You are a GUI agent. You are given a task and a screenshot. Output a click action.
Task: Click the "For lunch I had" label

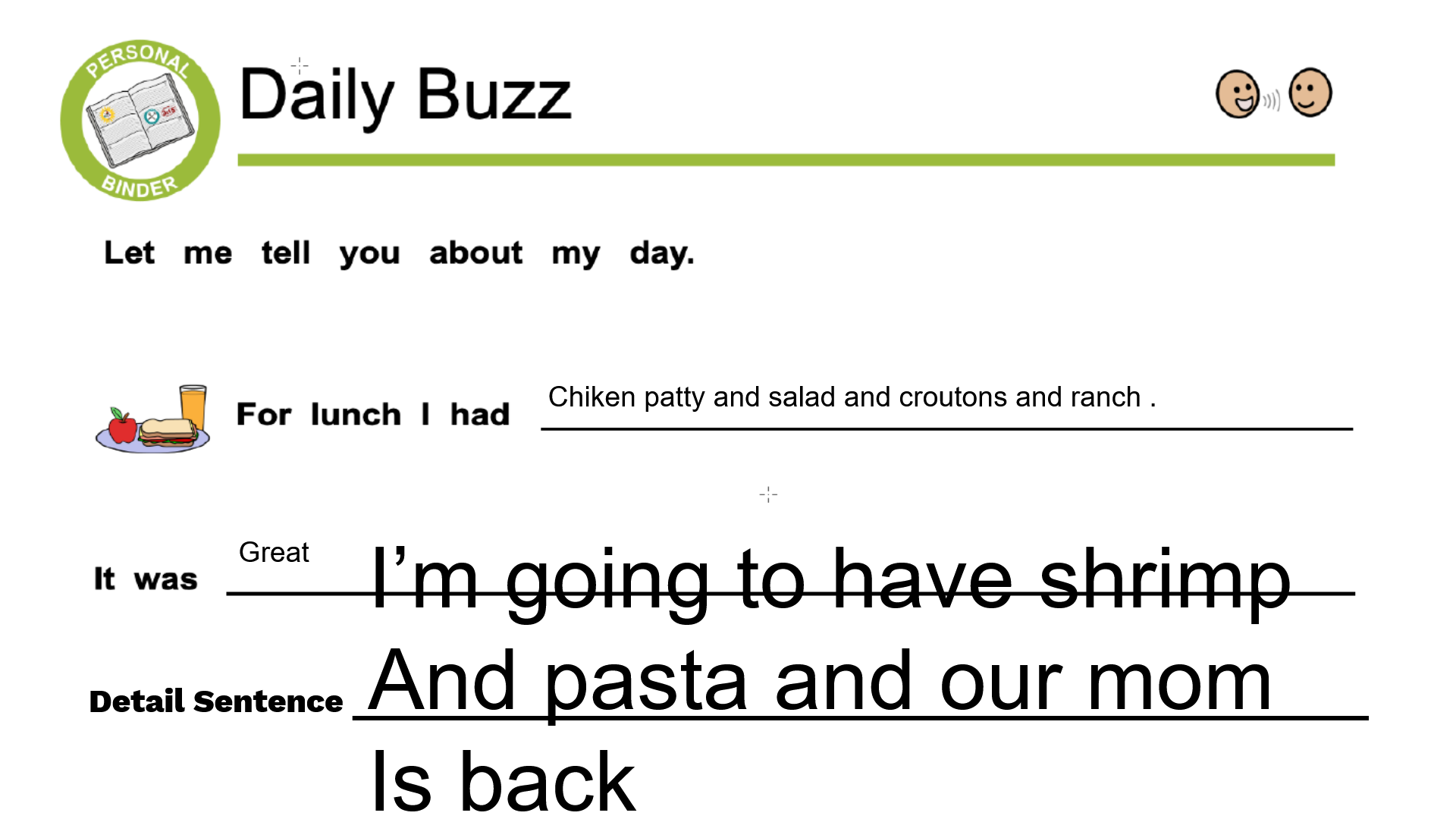pos(372,415)
